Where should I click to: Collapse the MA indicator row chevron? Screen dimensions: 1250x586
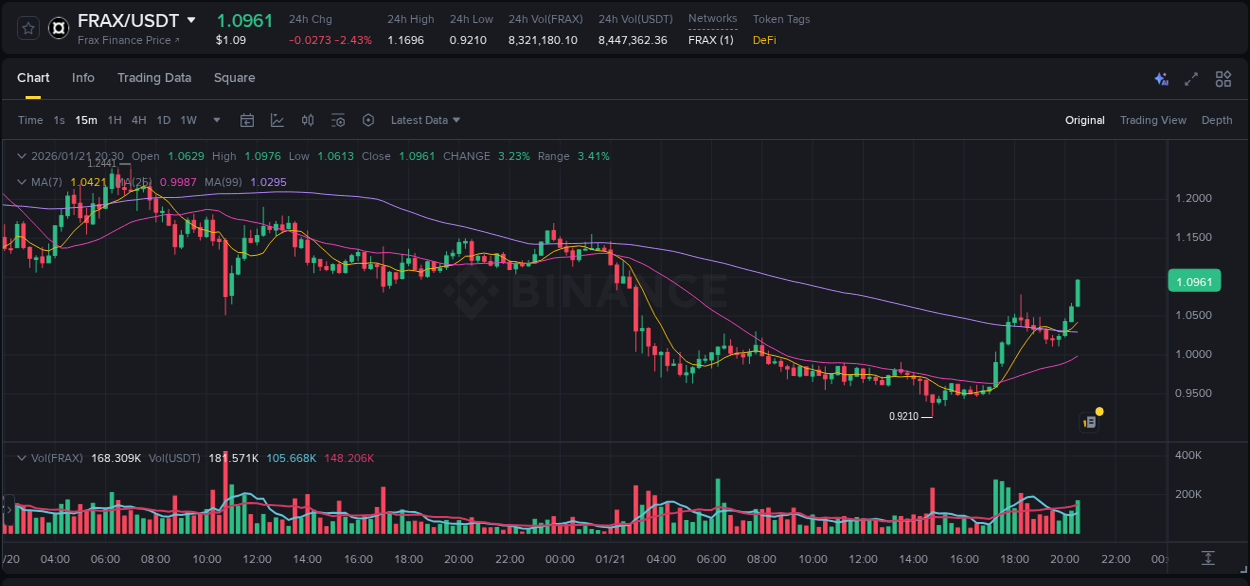click(20, 182)
